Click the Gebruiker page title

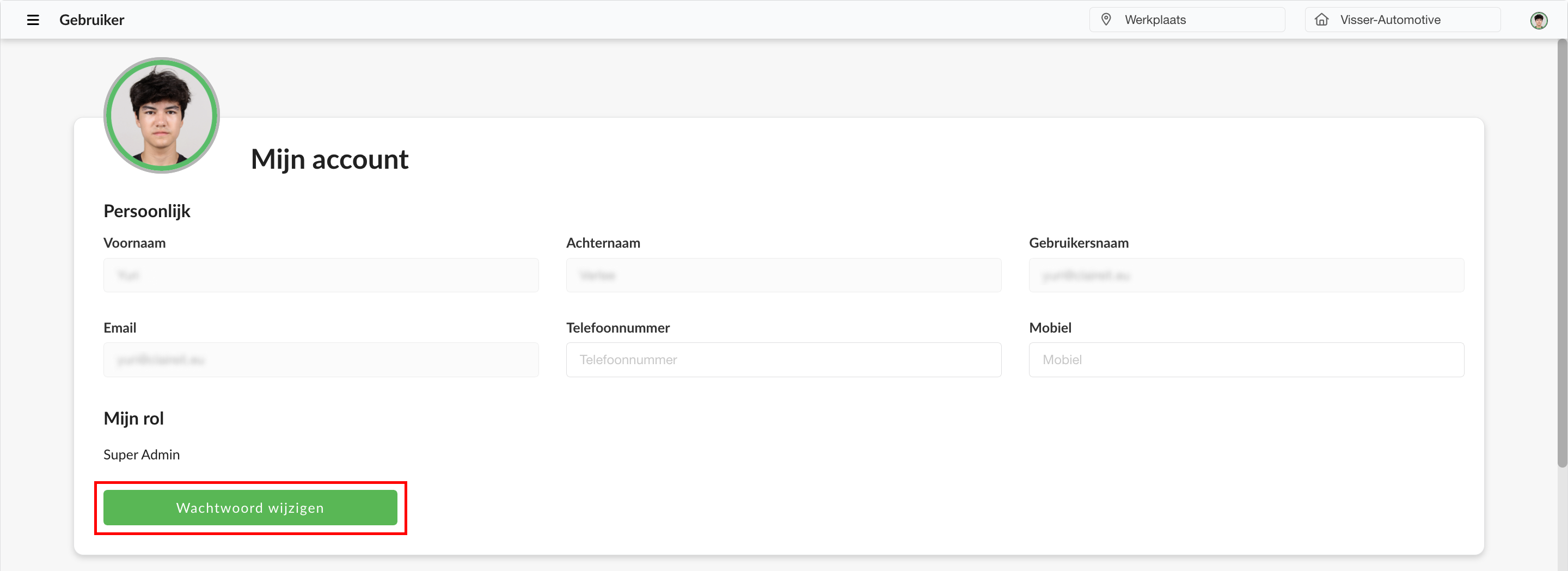point(91,20)
